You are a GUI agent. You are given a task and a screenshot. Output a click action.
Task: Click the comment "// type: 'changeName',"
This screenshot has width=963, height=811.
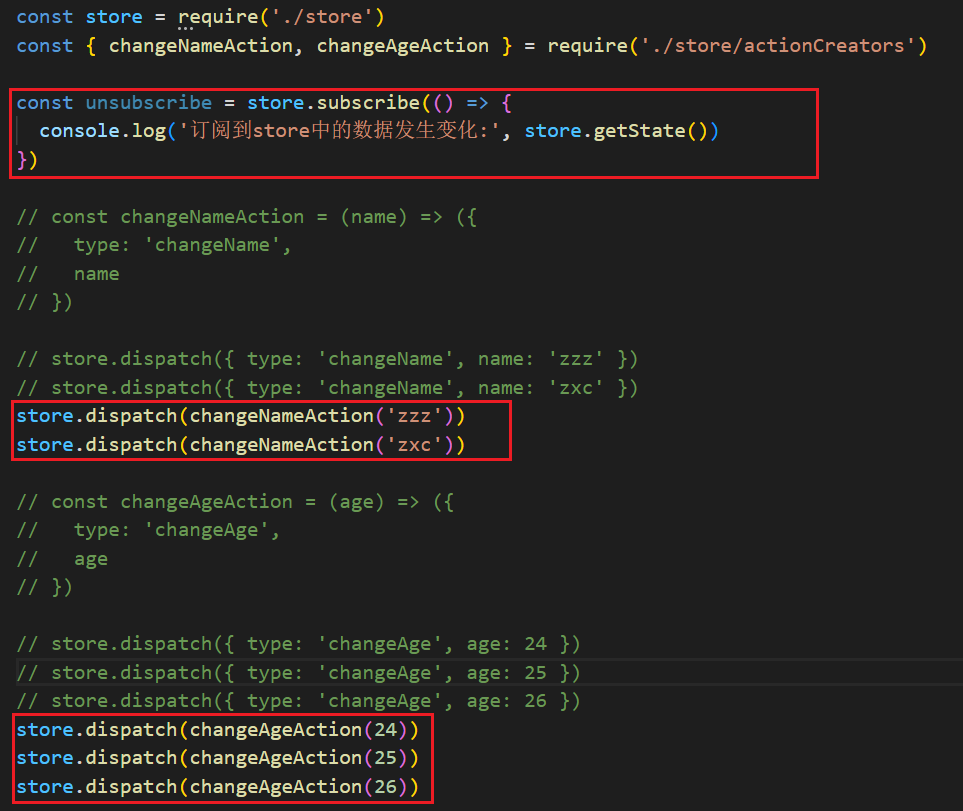(x=154, y=245)
